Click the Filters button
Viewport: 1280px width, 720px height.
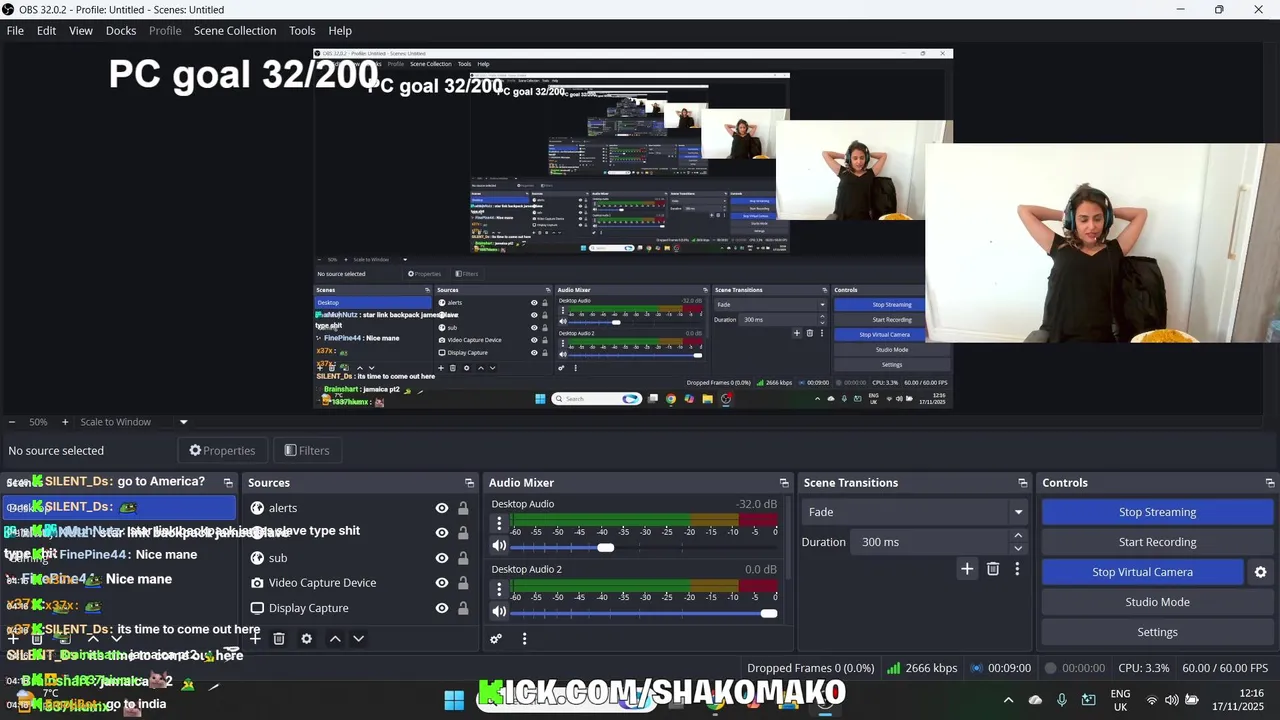(x=306, y=451)
